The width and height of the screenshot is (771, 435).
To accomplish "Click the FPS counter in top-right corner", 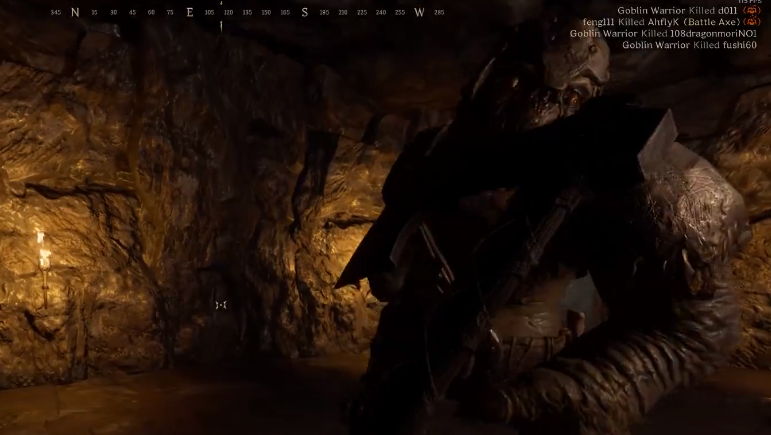I will click(x=749, y=2).
